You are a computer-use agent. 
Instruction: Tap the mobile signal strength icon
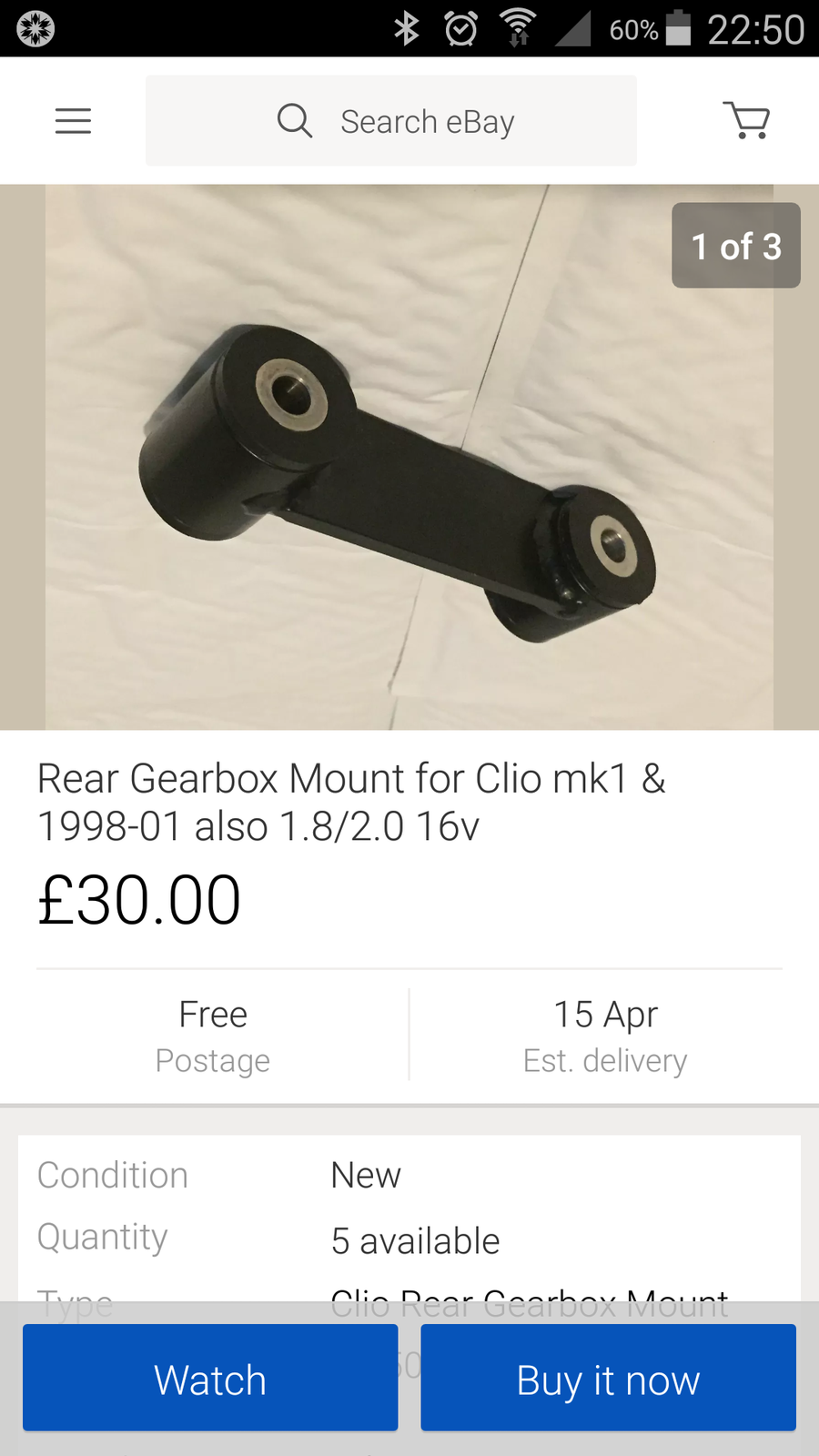coord(573,29)
